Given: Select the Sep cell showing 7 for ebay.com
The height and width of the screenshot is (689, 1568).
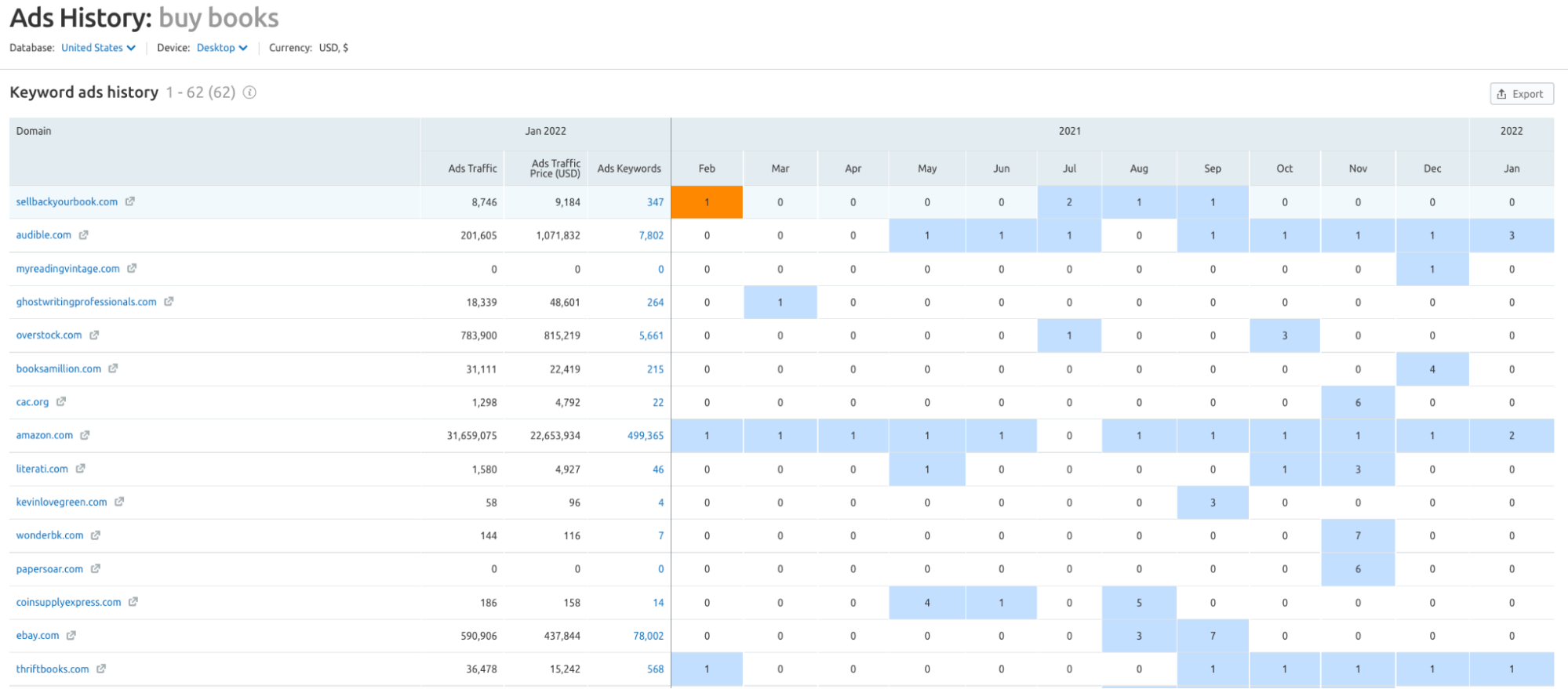Looking at the screenshot, I should click(x=1213, y=636).
